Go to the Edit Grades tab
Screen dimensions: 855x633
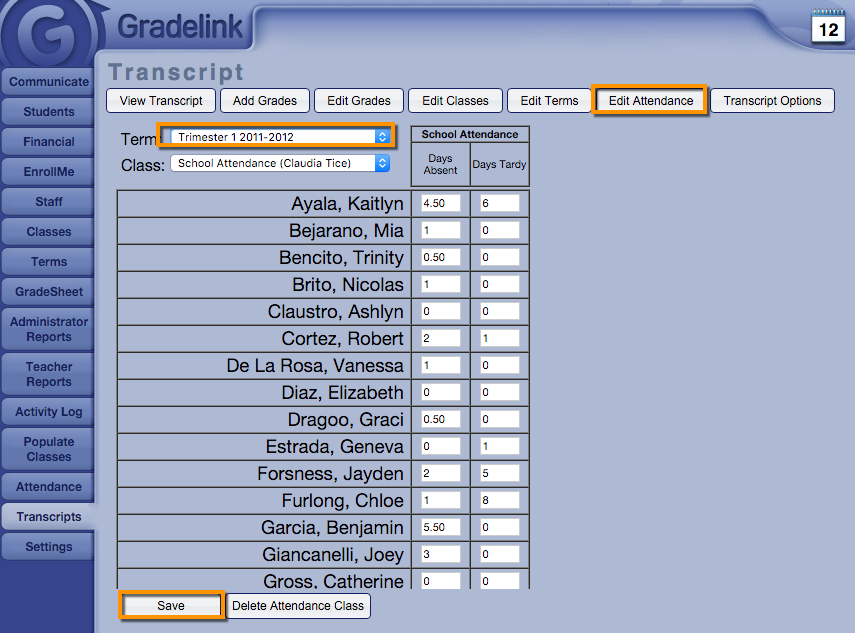[358, 101]
